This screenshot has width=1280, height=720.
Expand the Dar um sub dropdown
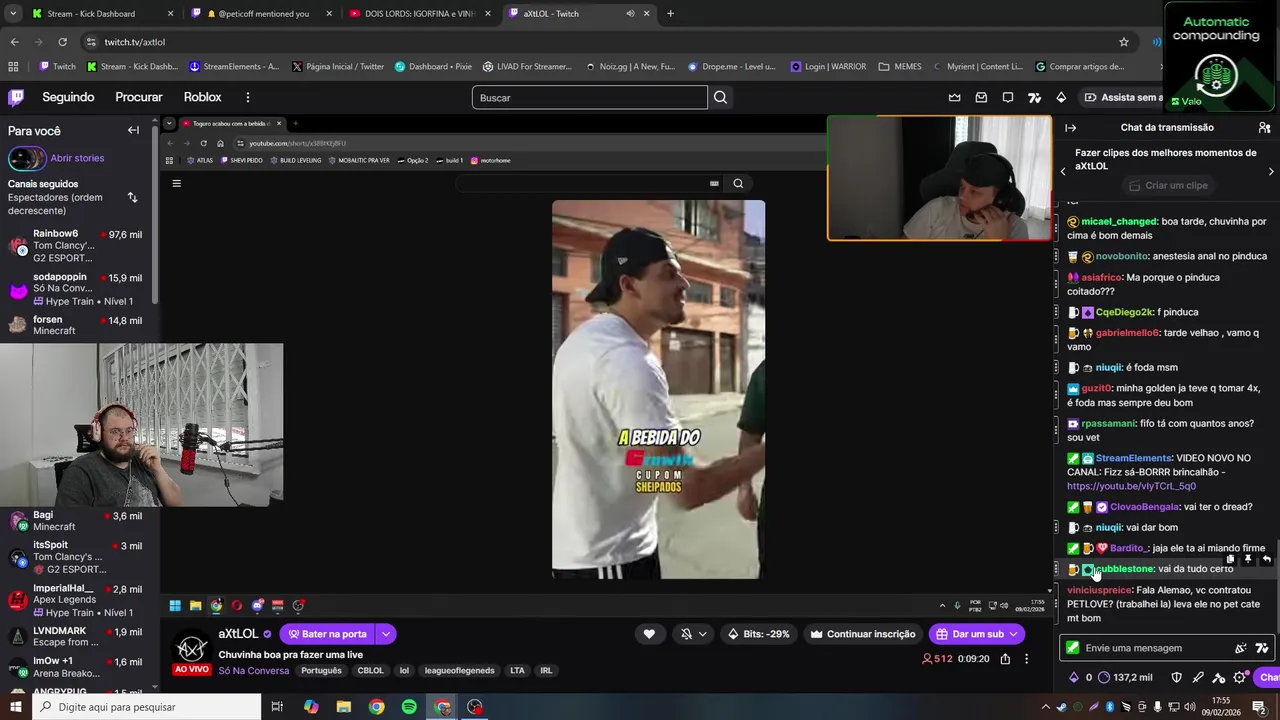point(1013,634)
